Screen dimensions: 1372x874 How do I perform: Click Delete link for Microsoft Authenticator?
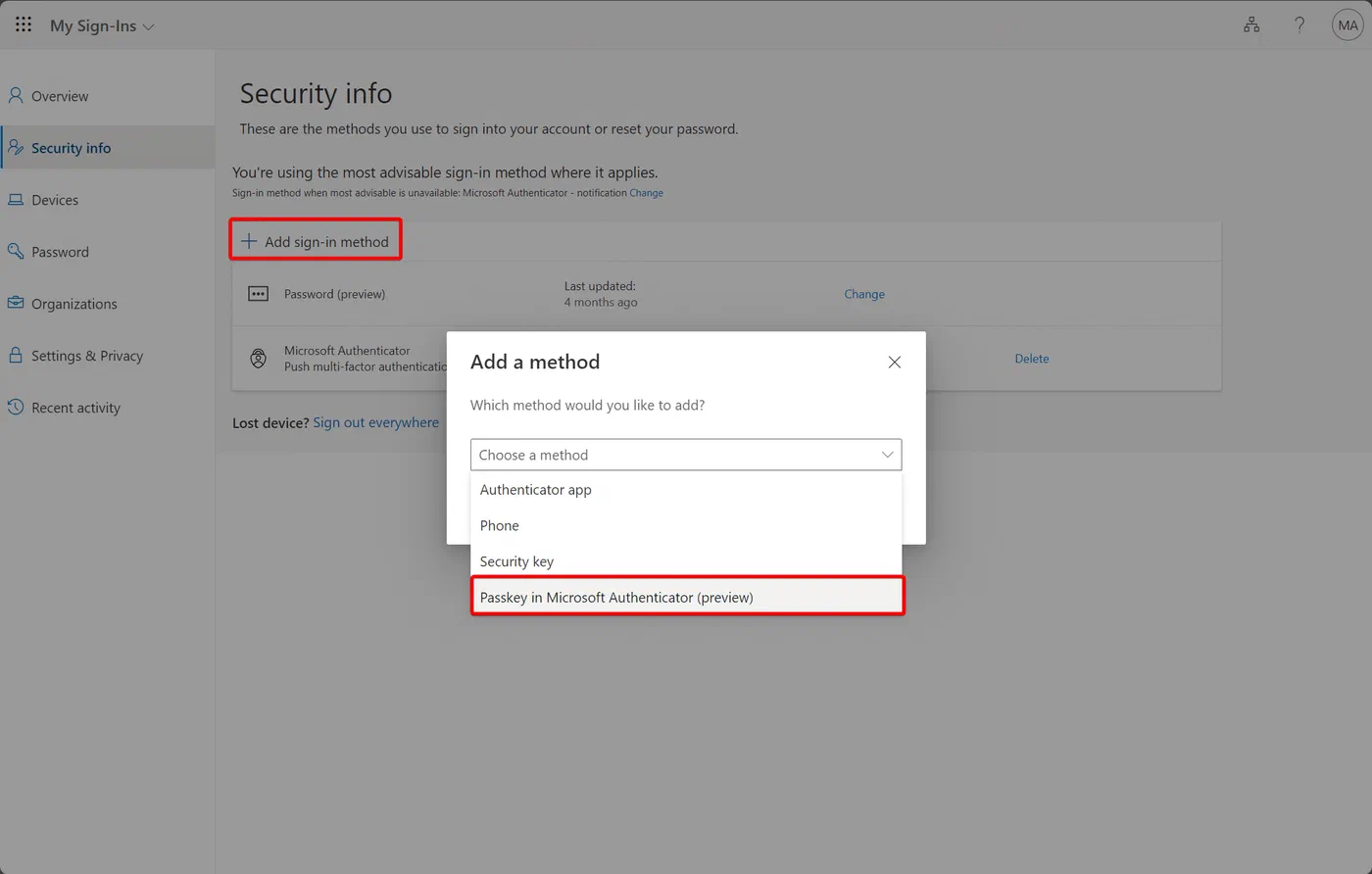[1032, 359]
